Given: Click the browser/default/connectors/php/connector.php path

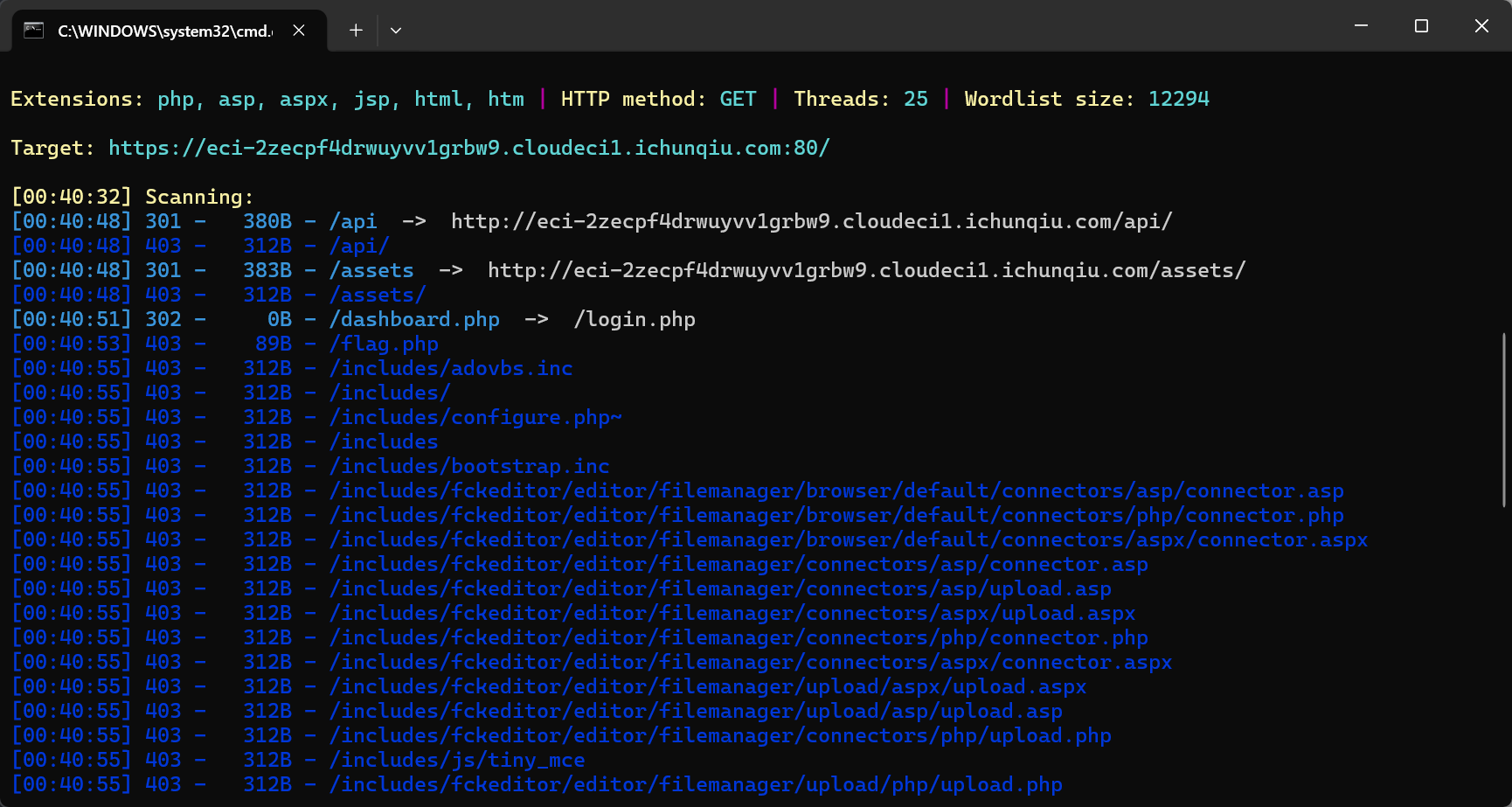Looking at the screenshot, I should click(x=836, y=515).
